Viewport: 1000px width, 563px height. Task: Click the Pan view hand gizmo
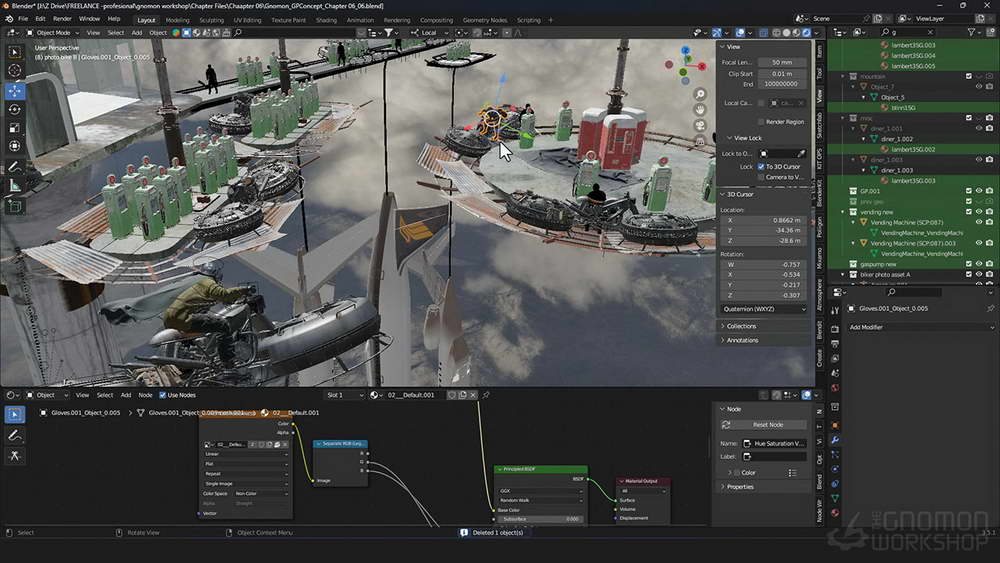[700, 110]
